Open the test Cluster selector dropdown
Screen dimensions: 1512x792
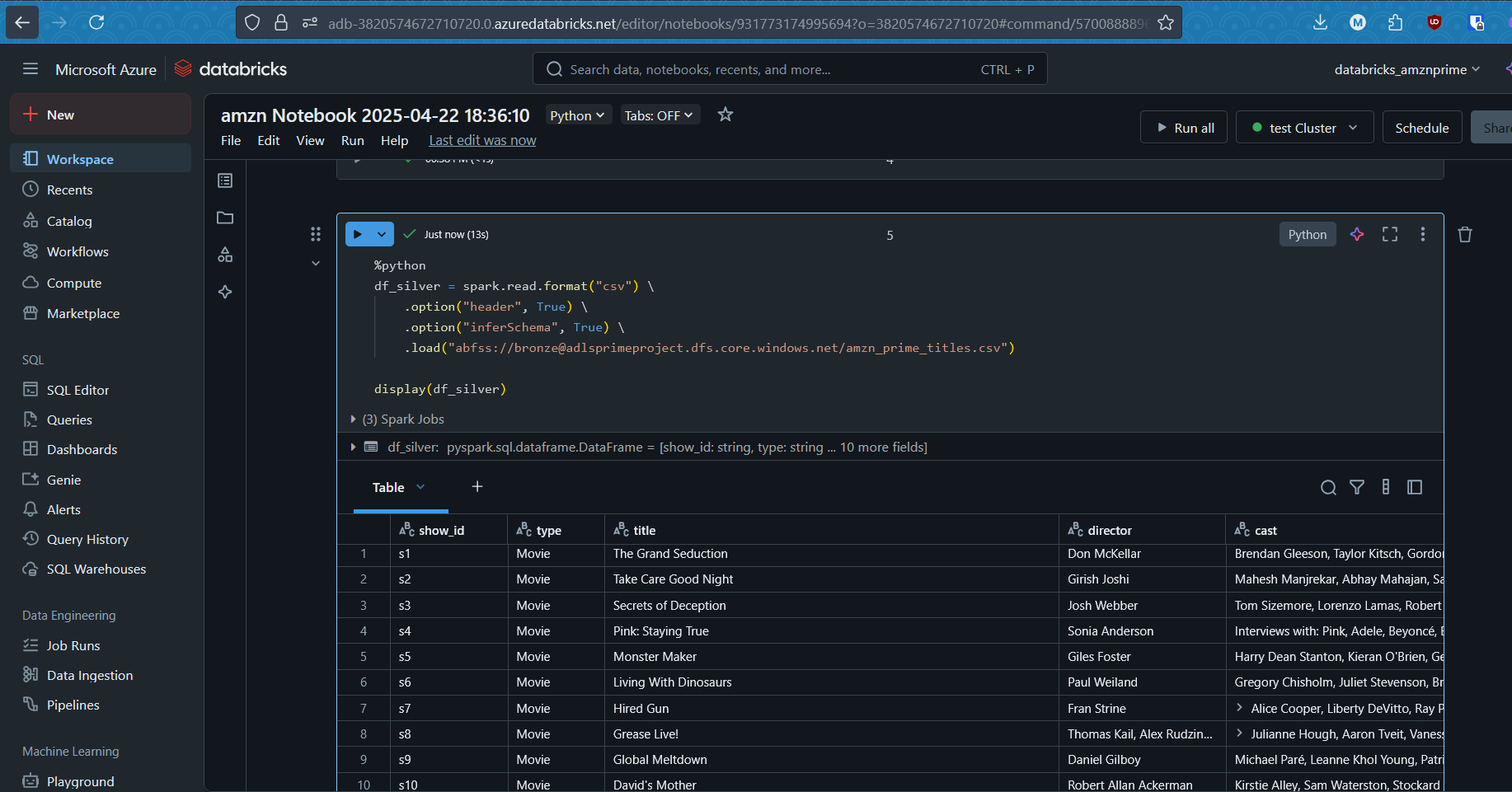point(1304,127)
